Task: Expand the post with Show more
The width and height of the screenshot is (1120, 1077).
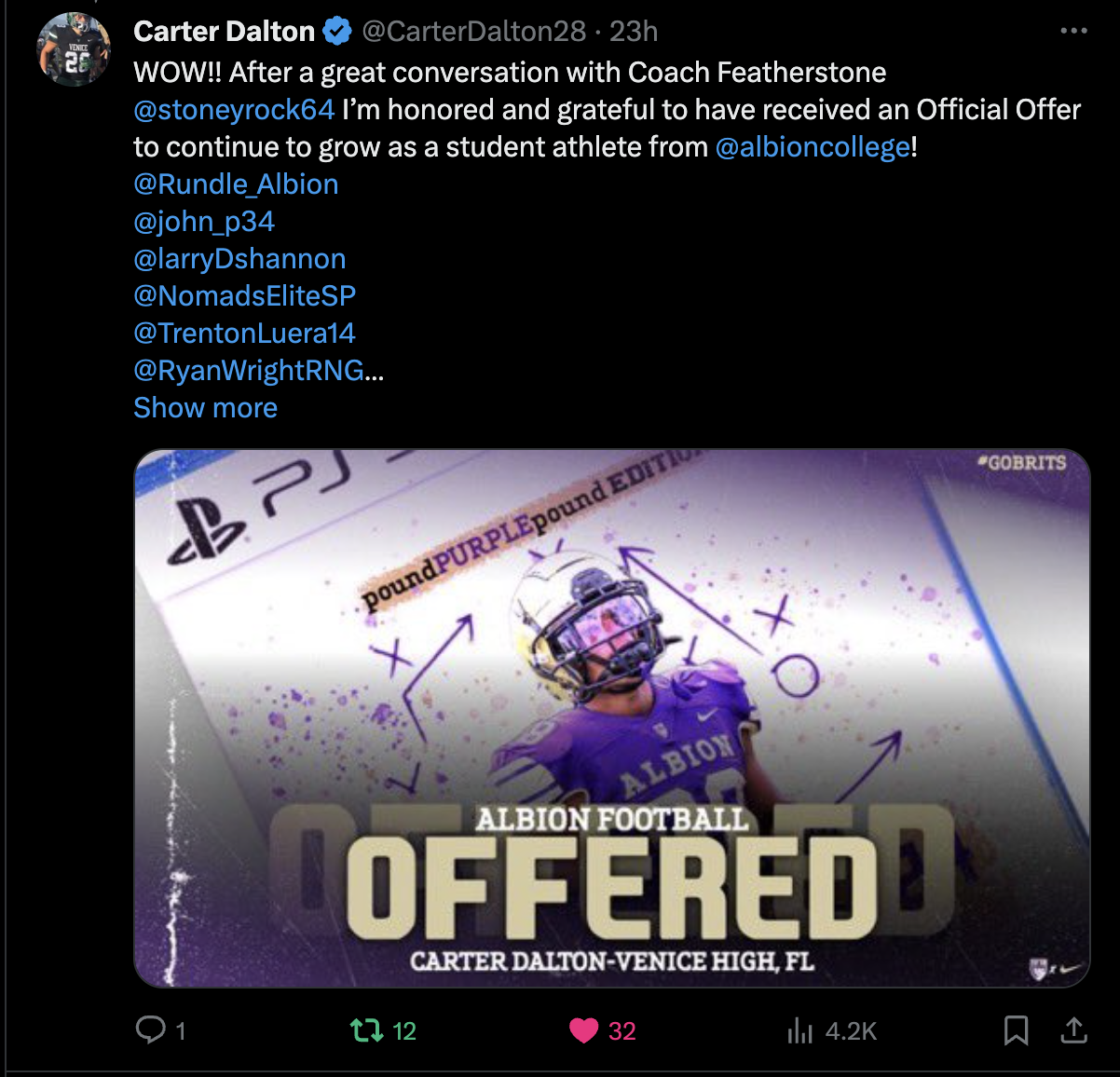Action: click(206, 408)
